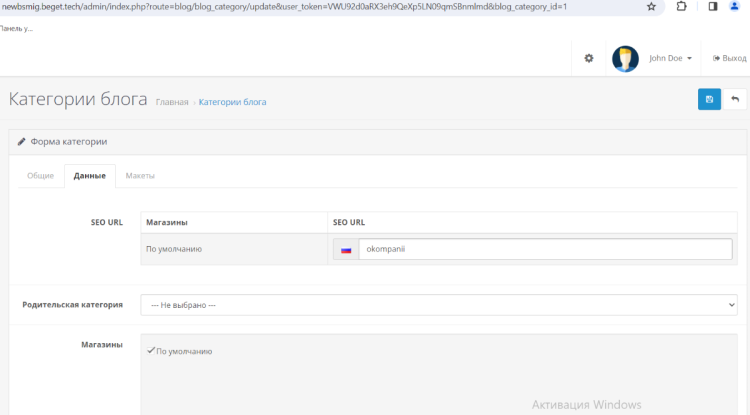Click the blue save button

tap(709, 99)
